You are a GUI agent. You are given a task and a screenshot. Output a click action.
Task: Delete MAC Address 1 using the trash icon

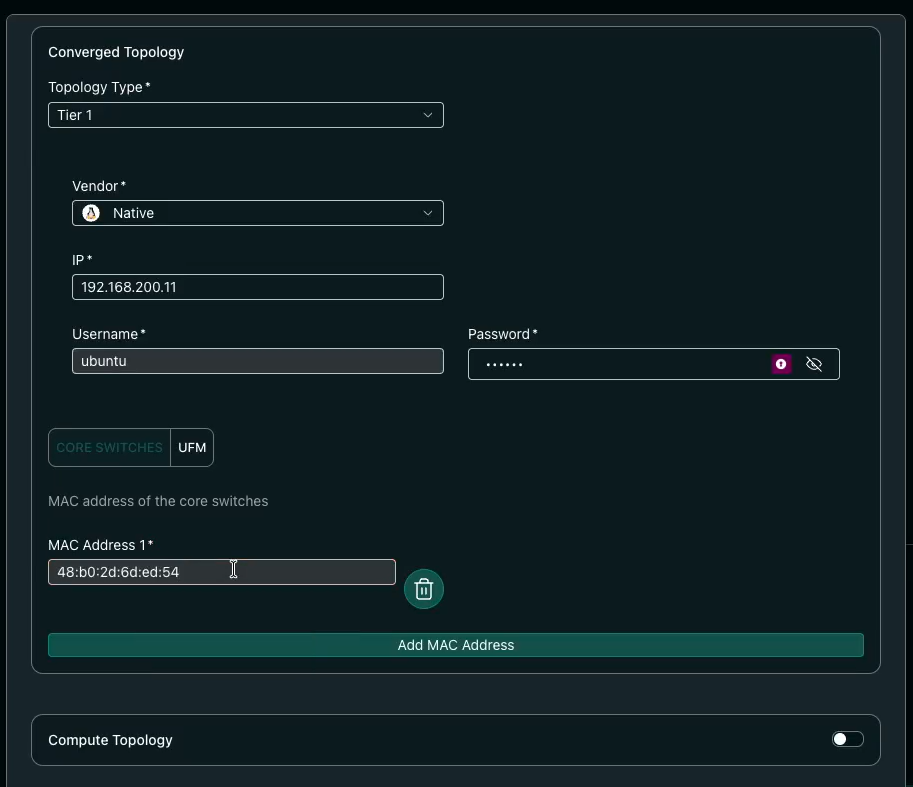click(423, 589)
